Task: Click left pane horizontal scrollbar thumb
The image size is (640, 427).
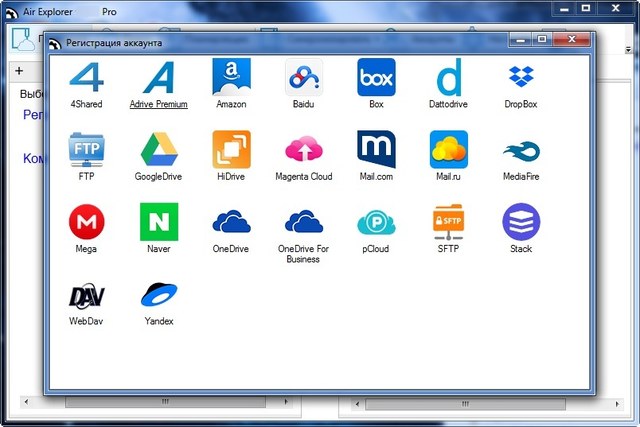Action: coord(165,402)
